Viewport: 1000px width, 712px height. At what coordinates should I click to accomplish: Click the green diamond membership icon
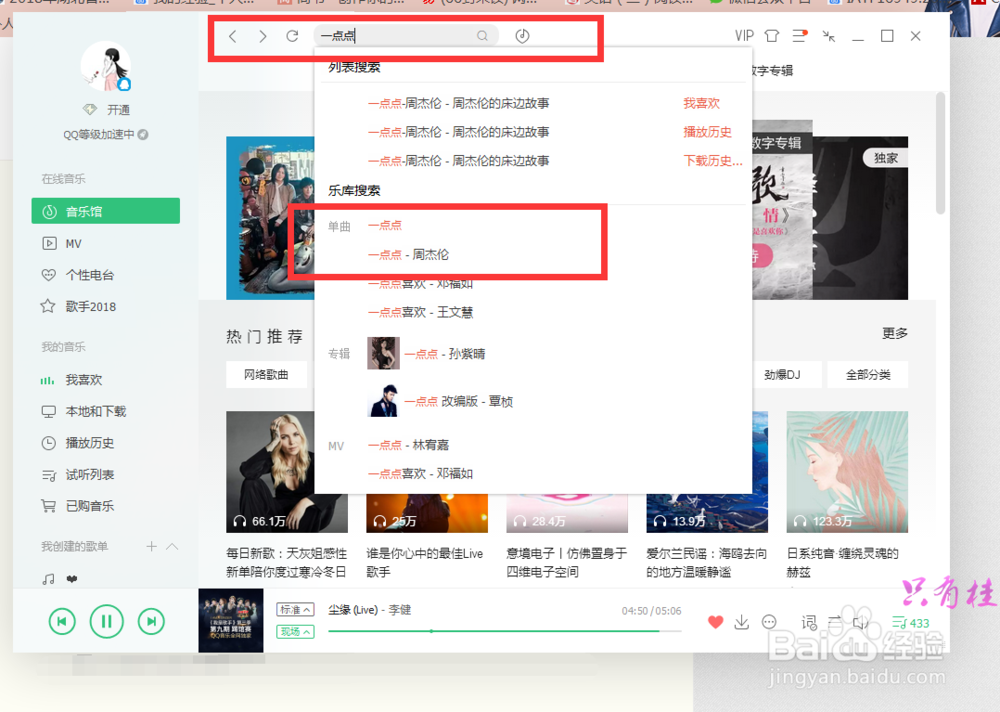[x=90, y=110]
